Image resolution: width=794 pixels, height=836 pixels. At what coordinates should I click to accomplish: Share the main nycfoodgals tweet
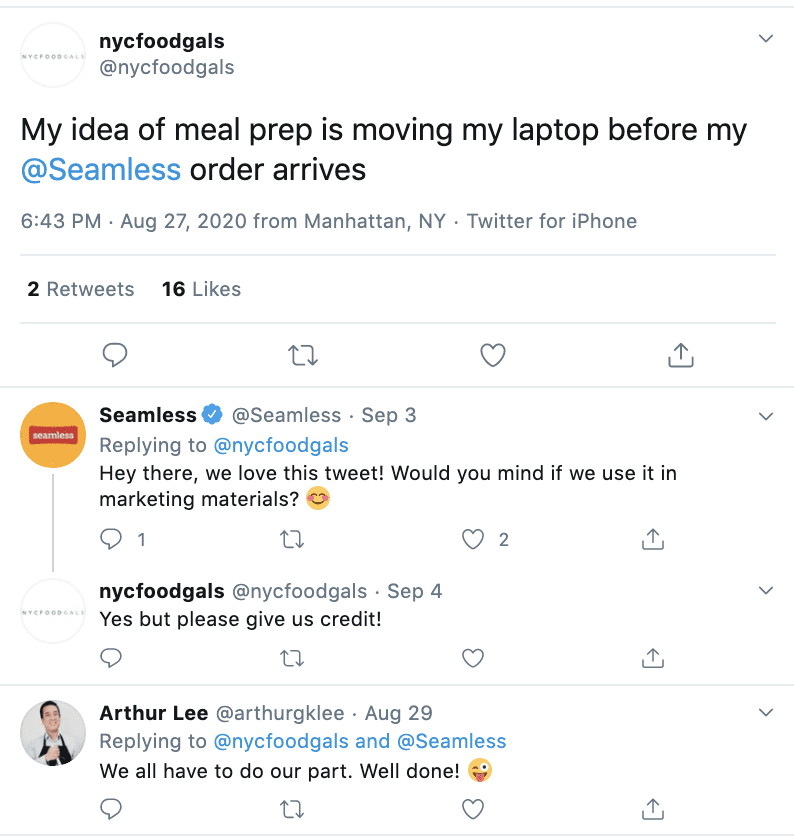click(x=680, y=355)
